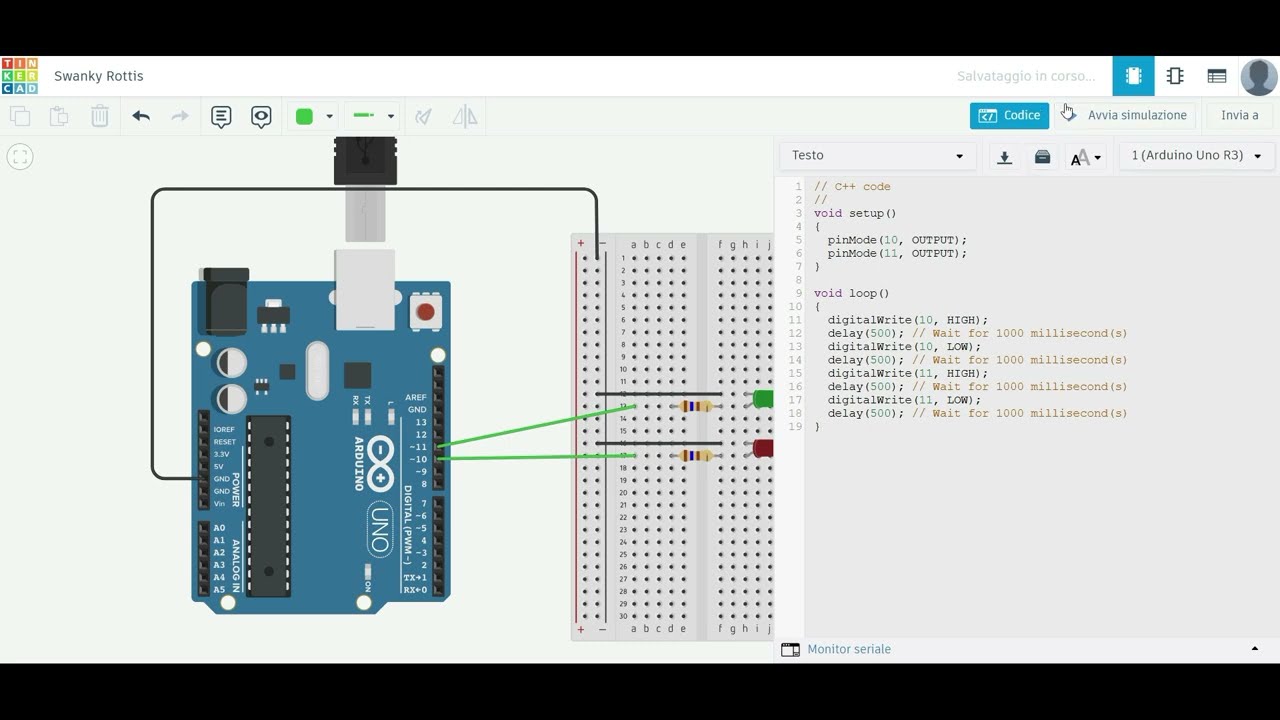Click code line 'digitalWrite(11, HIGH);'

(908, 373)
